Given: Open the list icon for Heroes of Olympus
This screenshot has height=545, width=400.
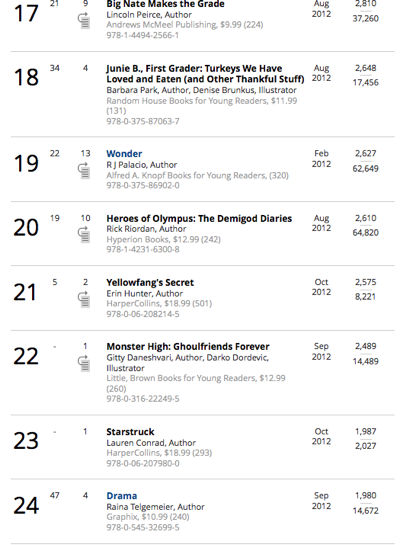Looking at the screenshot, I should (x=84, y=235).
